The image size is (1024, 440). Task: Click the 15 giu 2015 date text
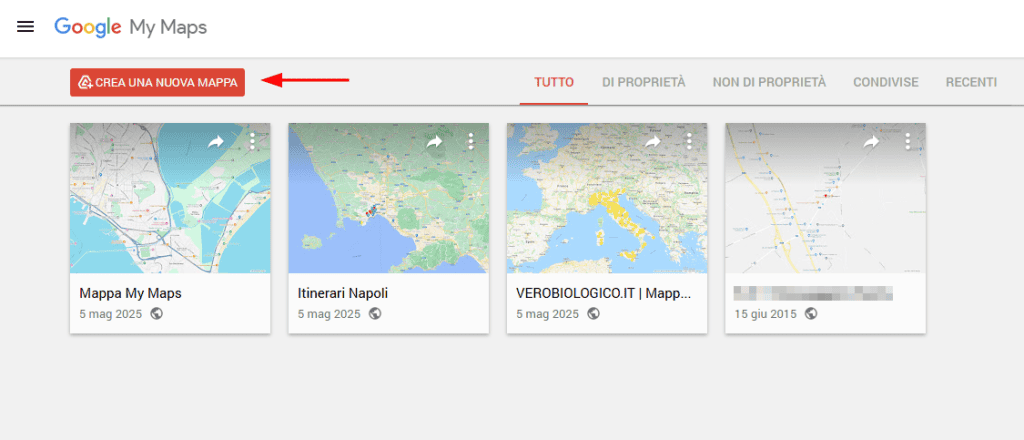point(765,314)
